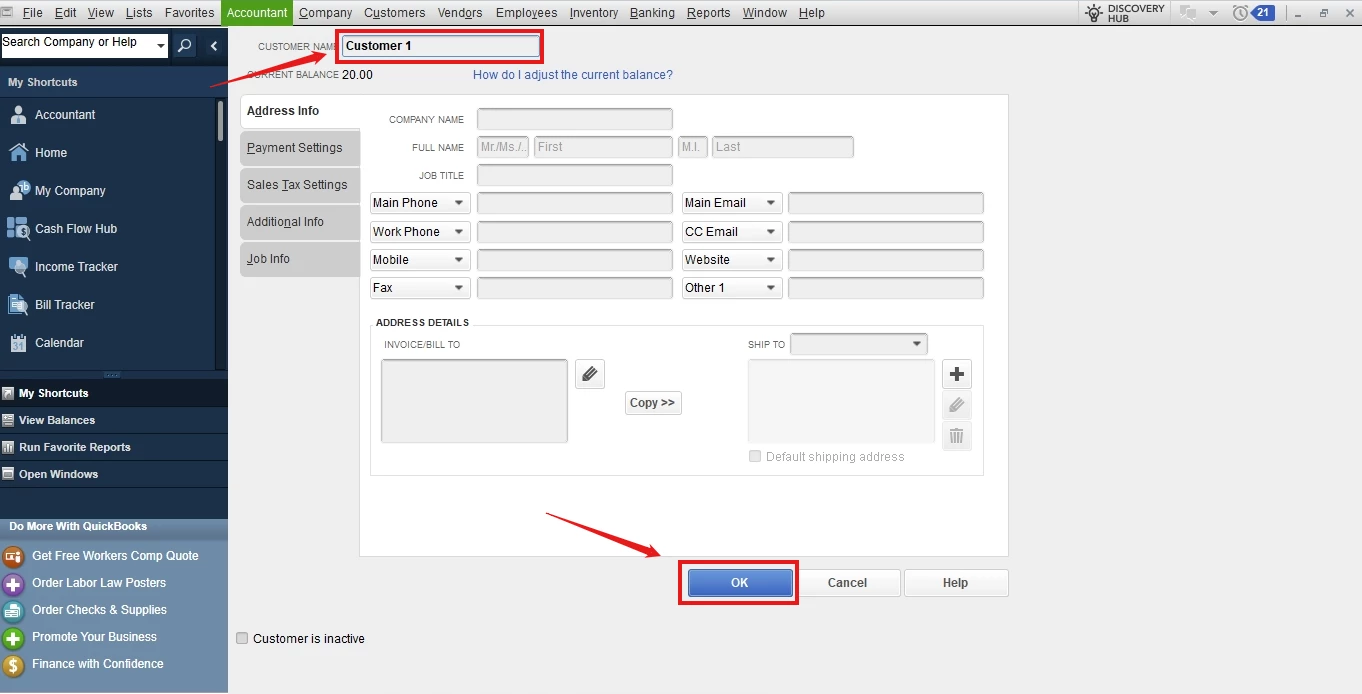Collapse the left icon bar arrow
1362x694 pixels.
(x=214, y=46)
